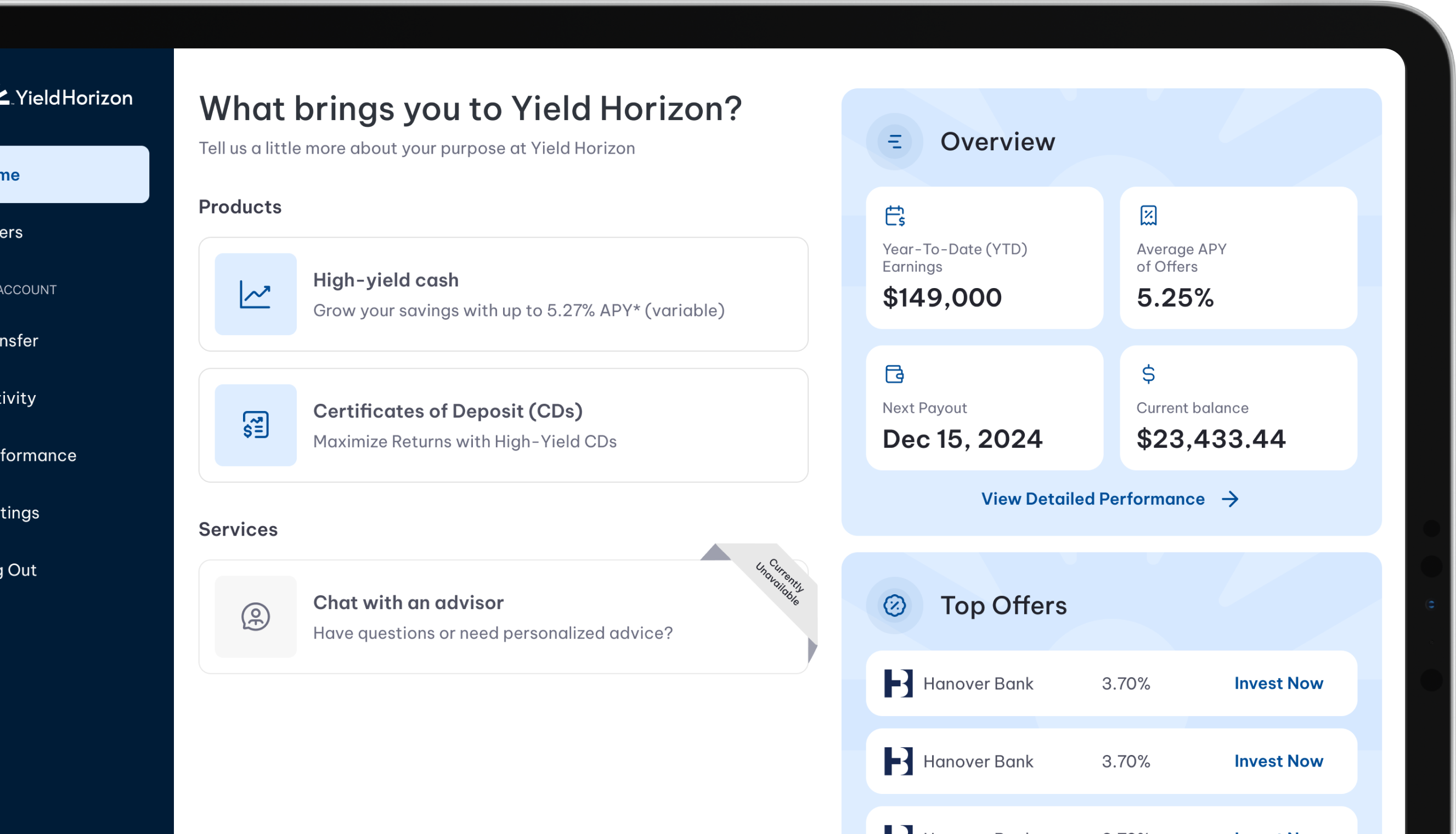Open the View Detailed Performance link
1456x834 pixels.
click(x=1092, y=499)
